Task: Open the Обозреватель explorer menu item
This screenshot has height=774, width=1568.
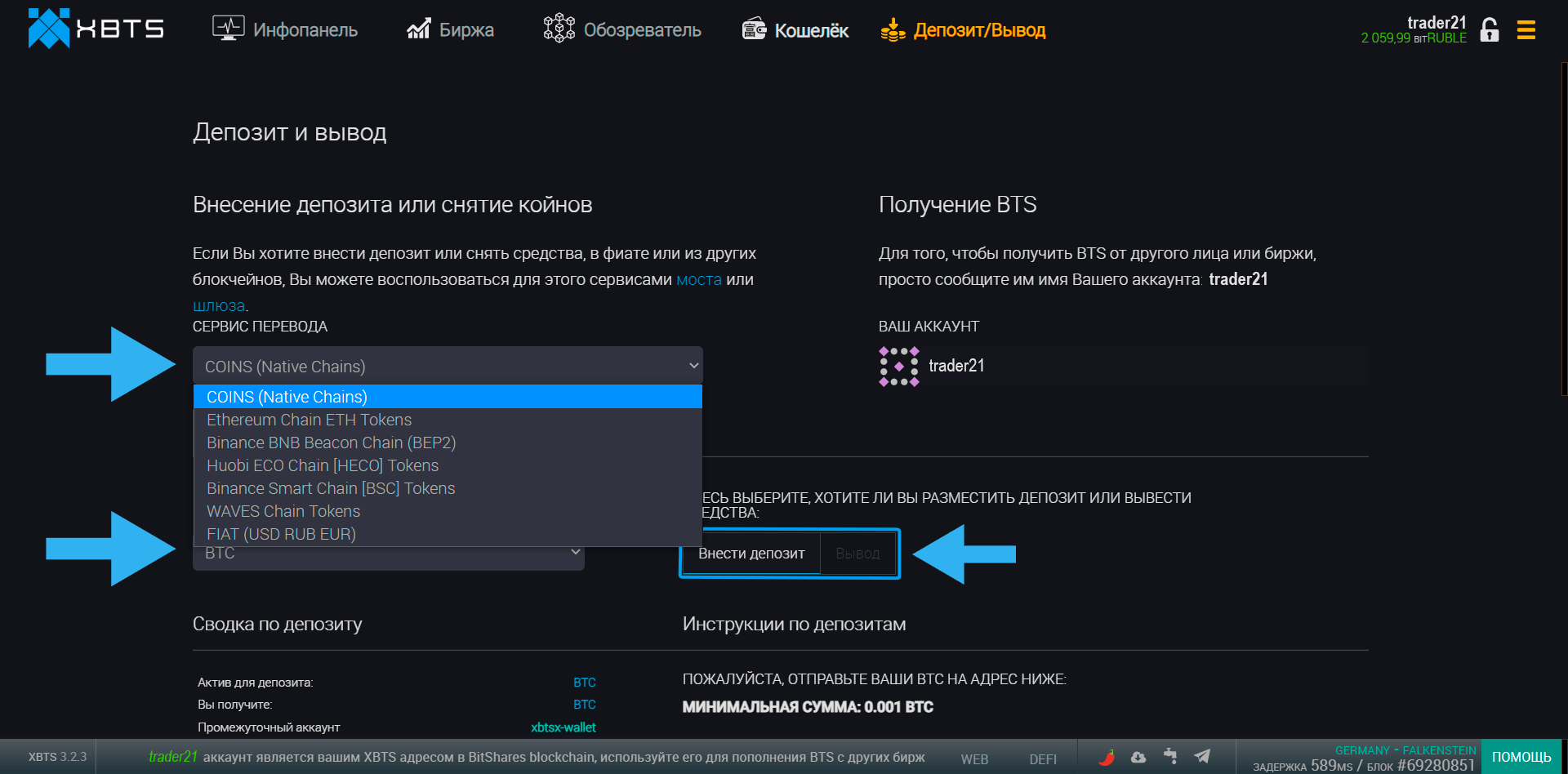Action: (x=622, y=30)
